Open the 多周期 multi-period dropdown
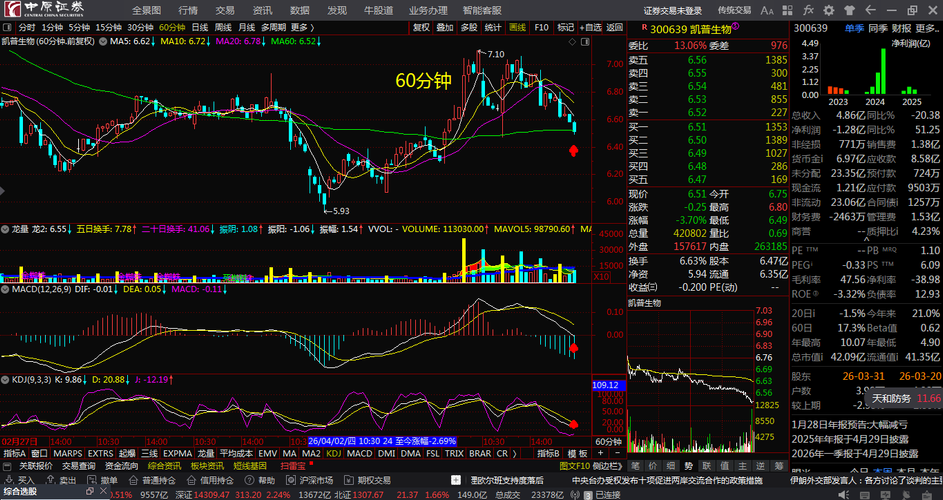Viewport: 943px width, 500px height. 273,27
